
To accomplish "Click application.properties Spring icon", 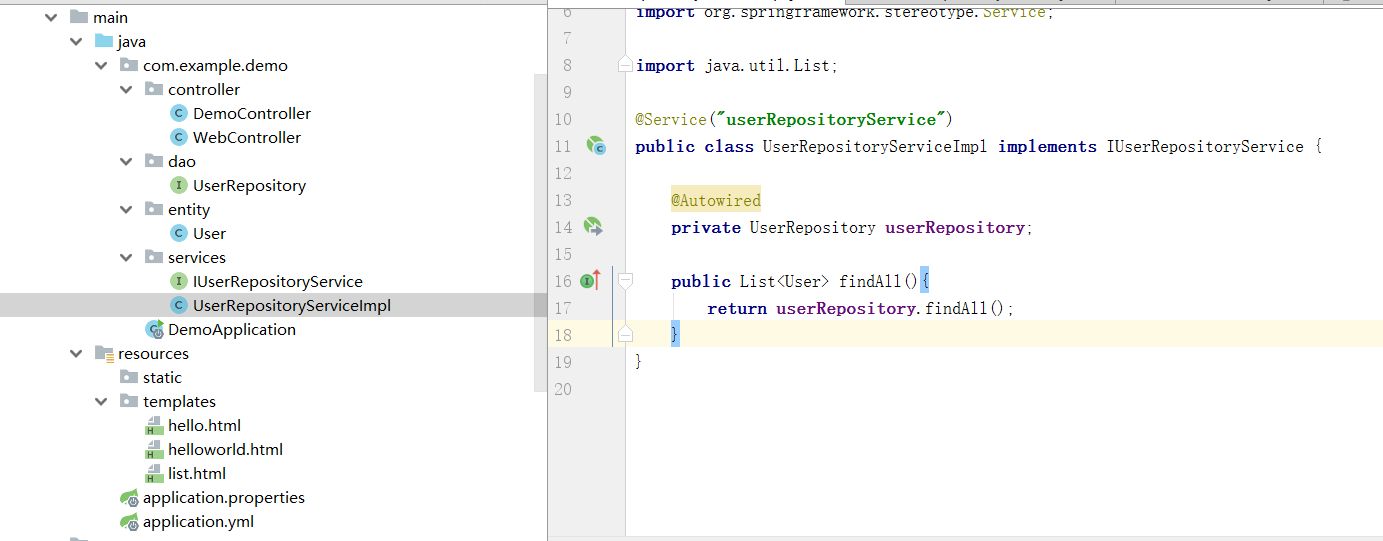I will tap(128, 497).
